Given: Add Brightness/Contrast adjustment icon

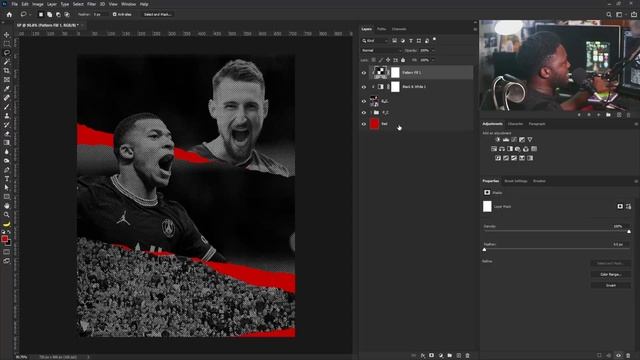Looking at the screenshot, I should [498, 140].
